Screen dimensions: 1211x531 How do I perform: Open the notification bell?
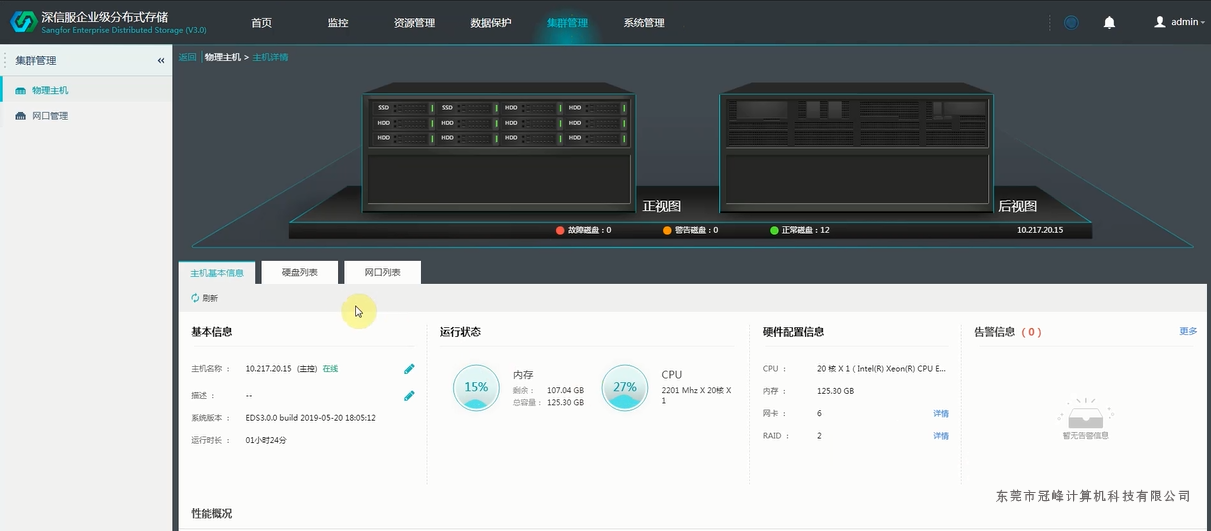tap(1109, 22)
